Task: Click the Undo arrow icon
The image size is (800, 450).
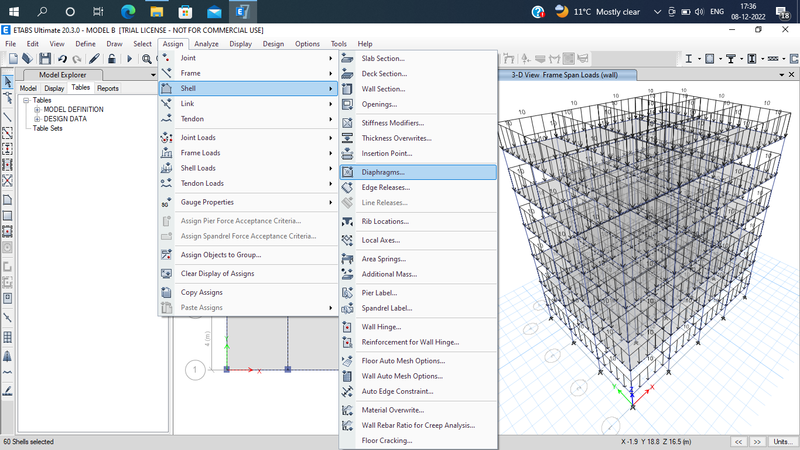Action: pyautogui.click(x=62, y=59)
